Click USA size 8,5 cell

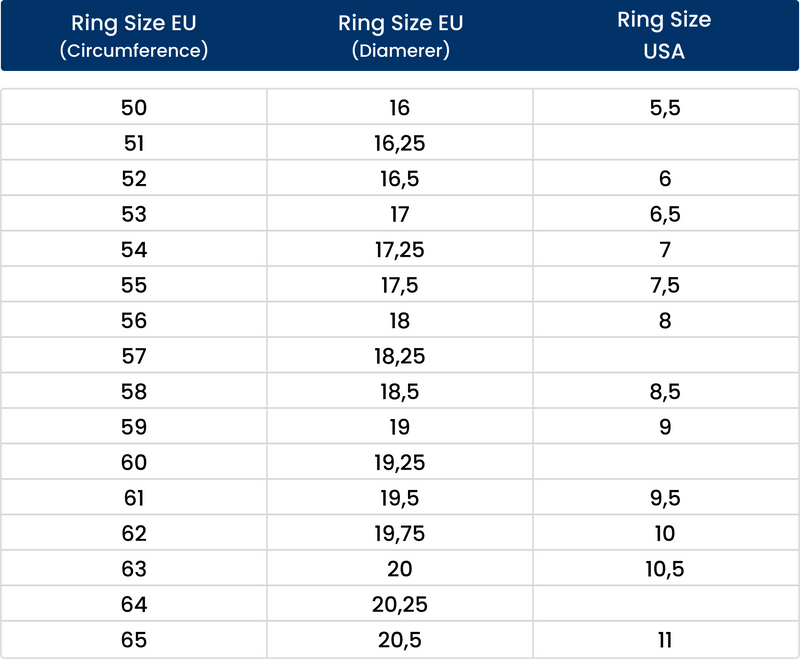click(665, 392)
